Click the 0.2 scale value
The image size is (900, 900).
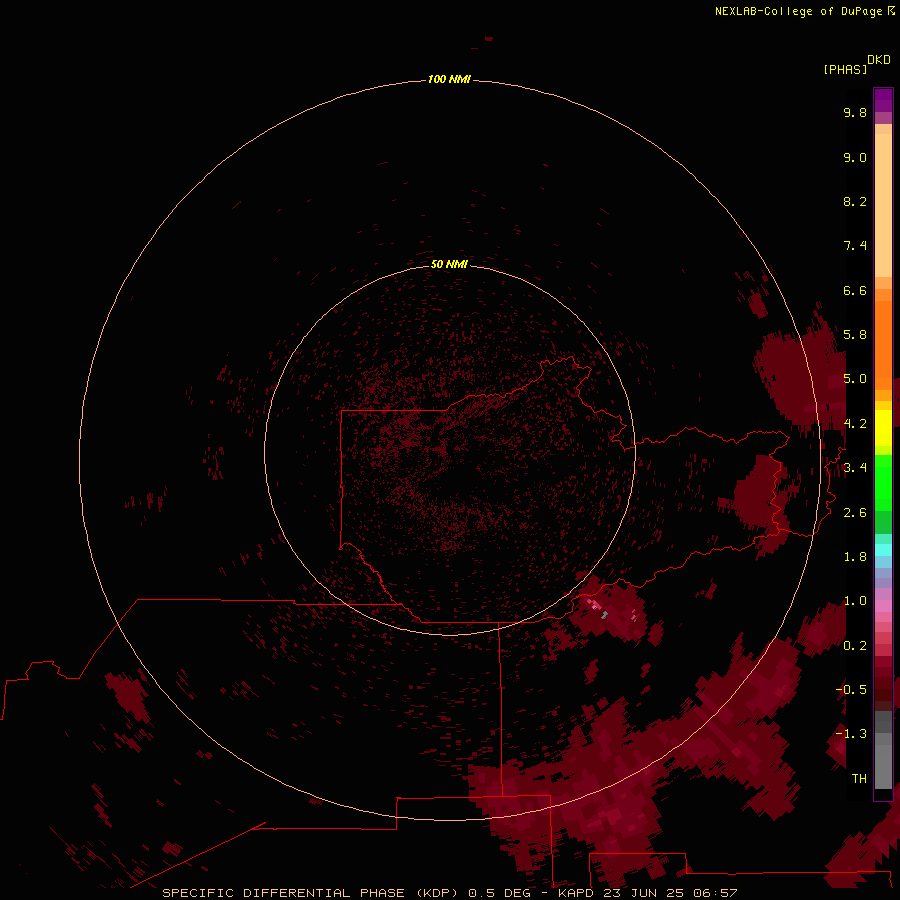pos(855,646)
